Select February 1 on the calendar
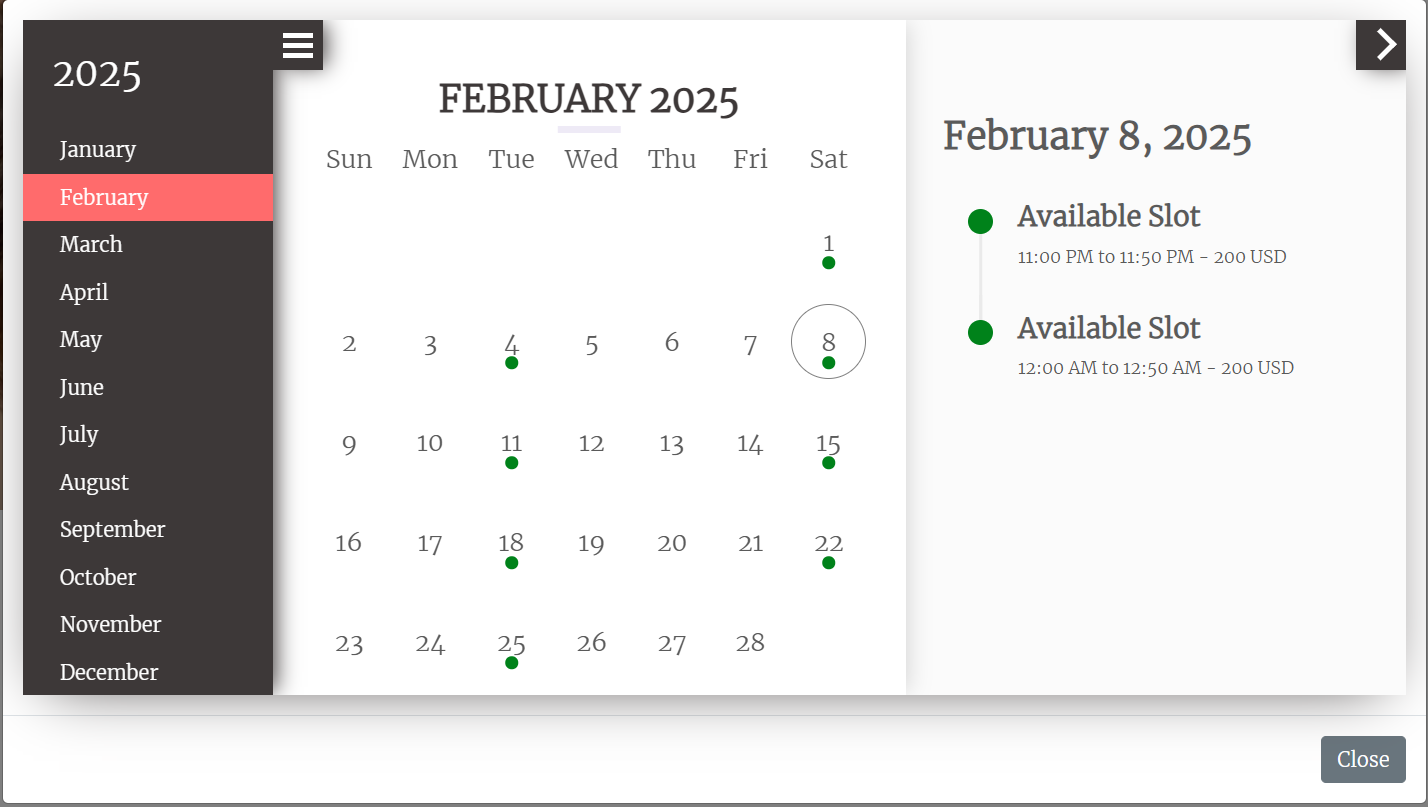1428x807 pixels. 828,244
